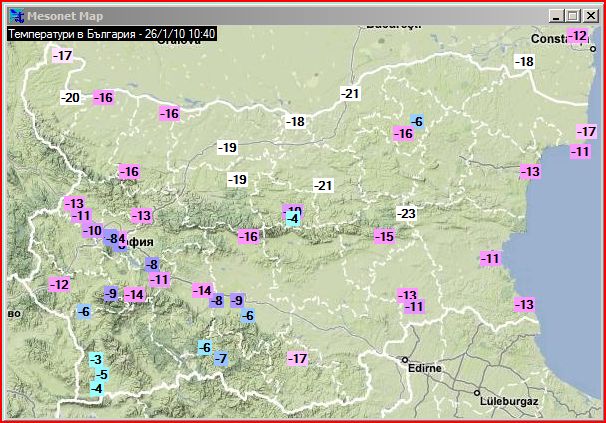606x423 pixels.
Task: Click the pink -15 temperature marker
Action: (384, 236)
